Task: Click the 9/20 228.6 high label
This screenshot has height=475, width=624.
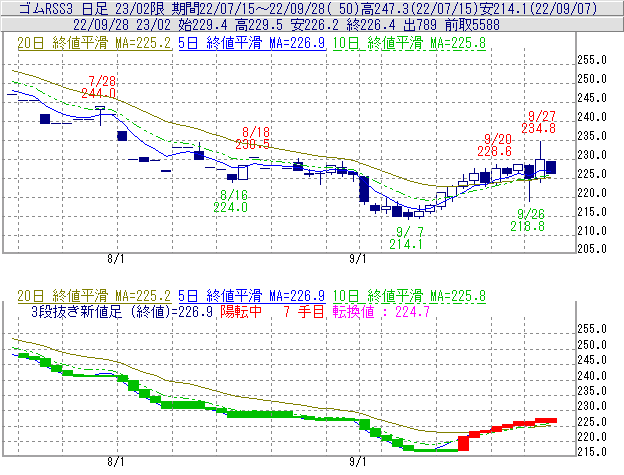Action: pos(495,145)
